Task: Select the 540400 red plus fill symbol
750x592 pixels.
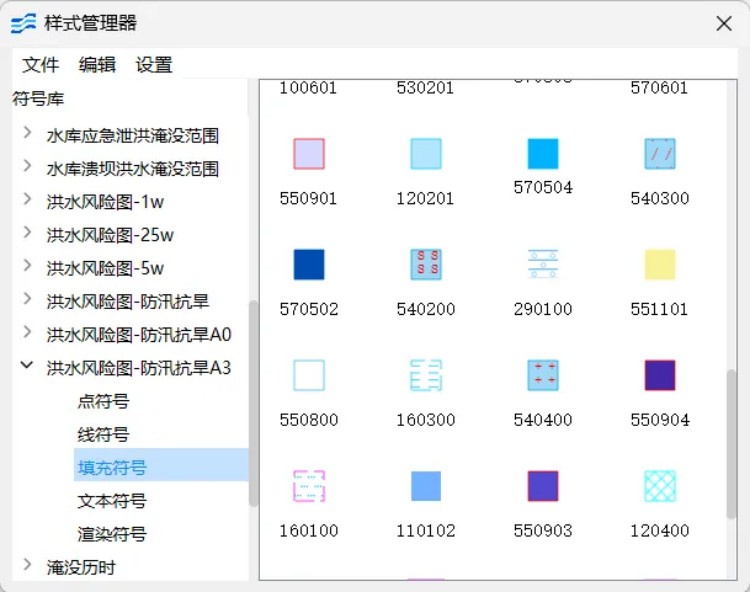Action: [543, 375]
